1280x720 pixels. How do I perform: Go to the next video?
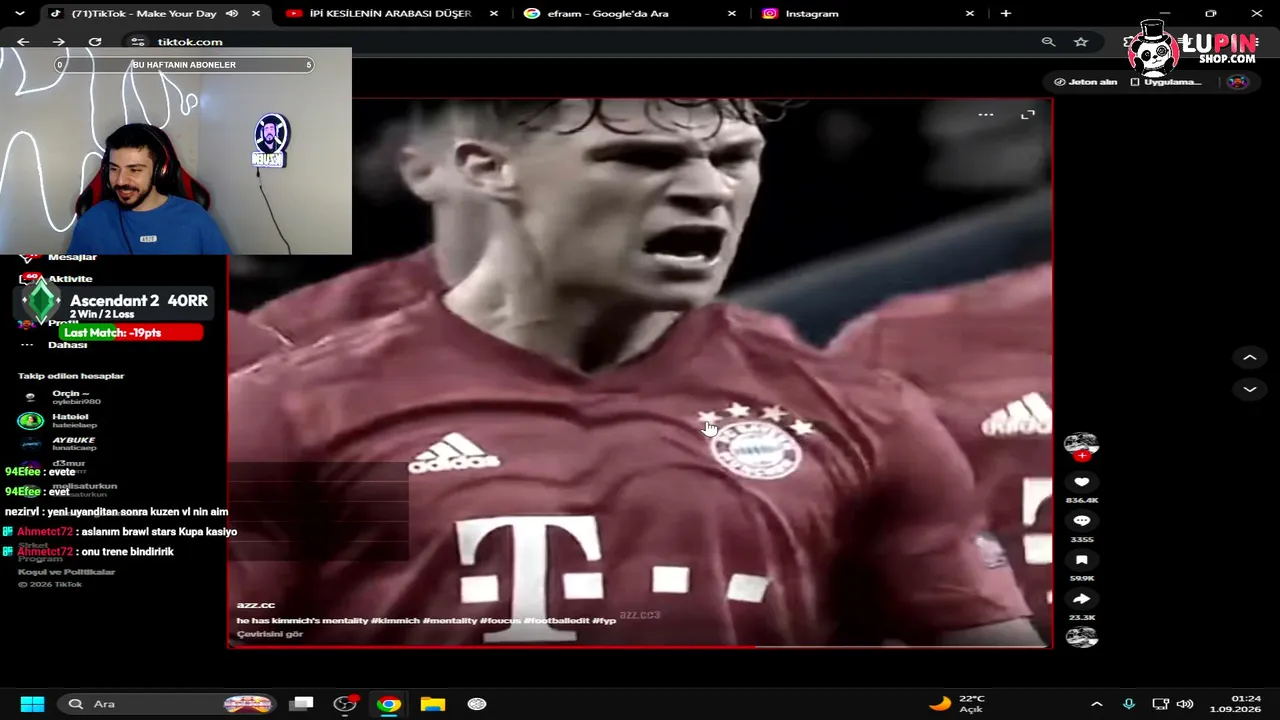point(1249,389)
